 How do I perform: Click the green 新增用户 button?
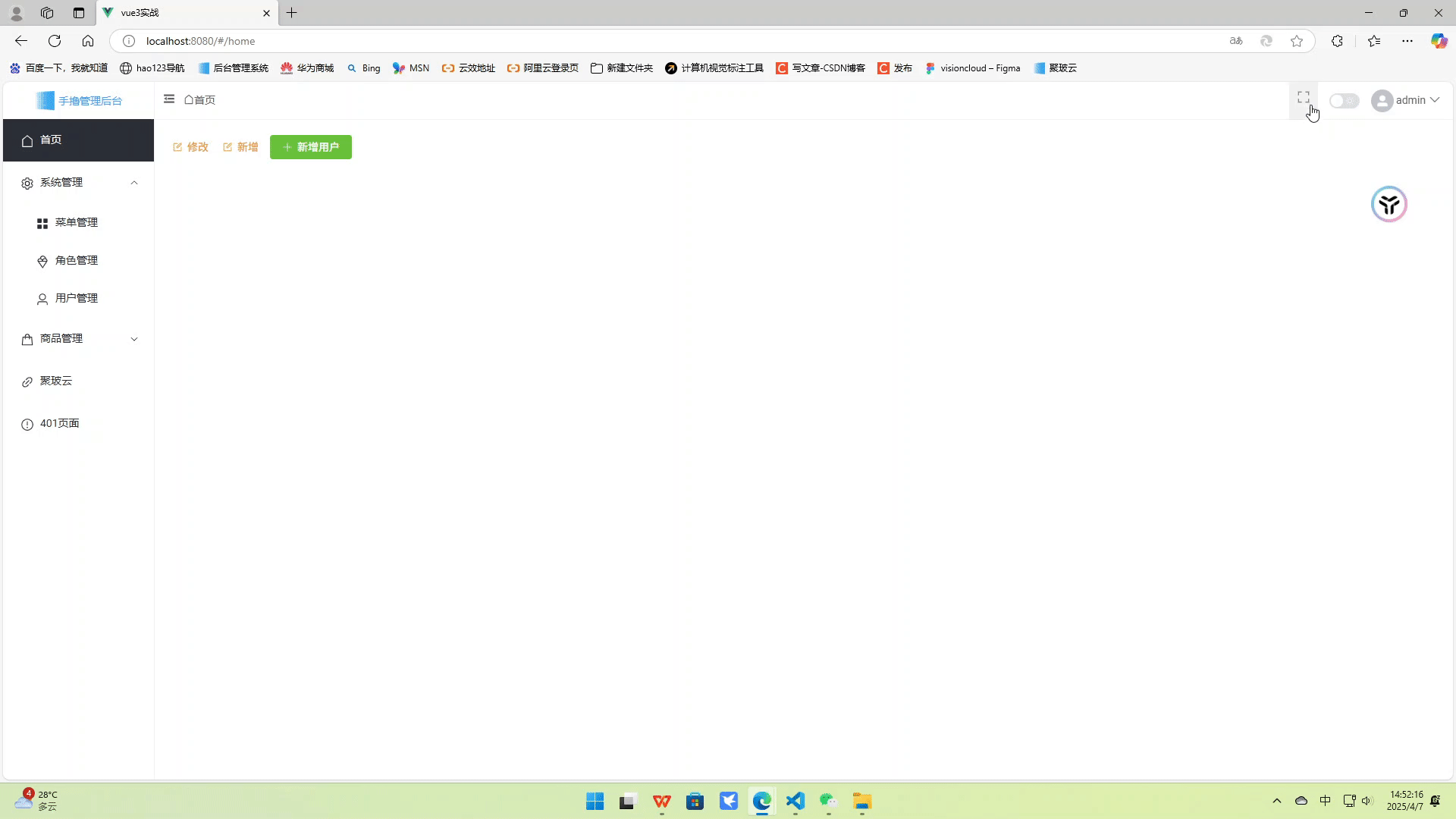[x=311, y=147]
